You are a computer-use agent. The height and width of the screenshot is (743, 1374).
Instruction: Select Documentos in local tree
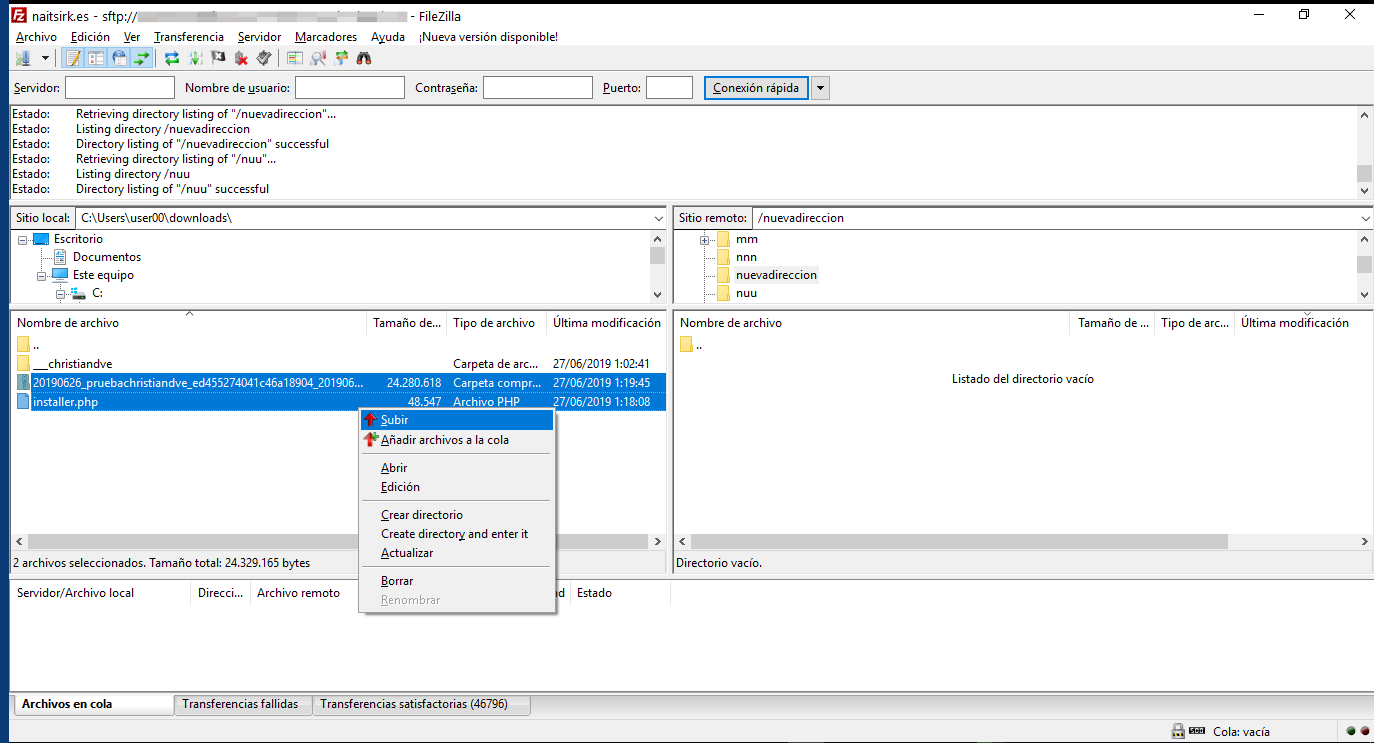pyautogui.click(x=107, y=257)
